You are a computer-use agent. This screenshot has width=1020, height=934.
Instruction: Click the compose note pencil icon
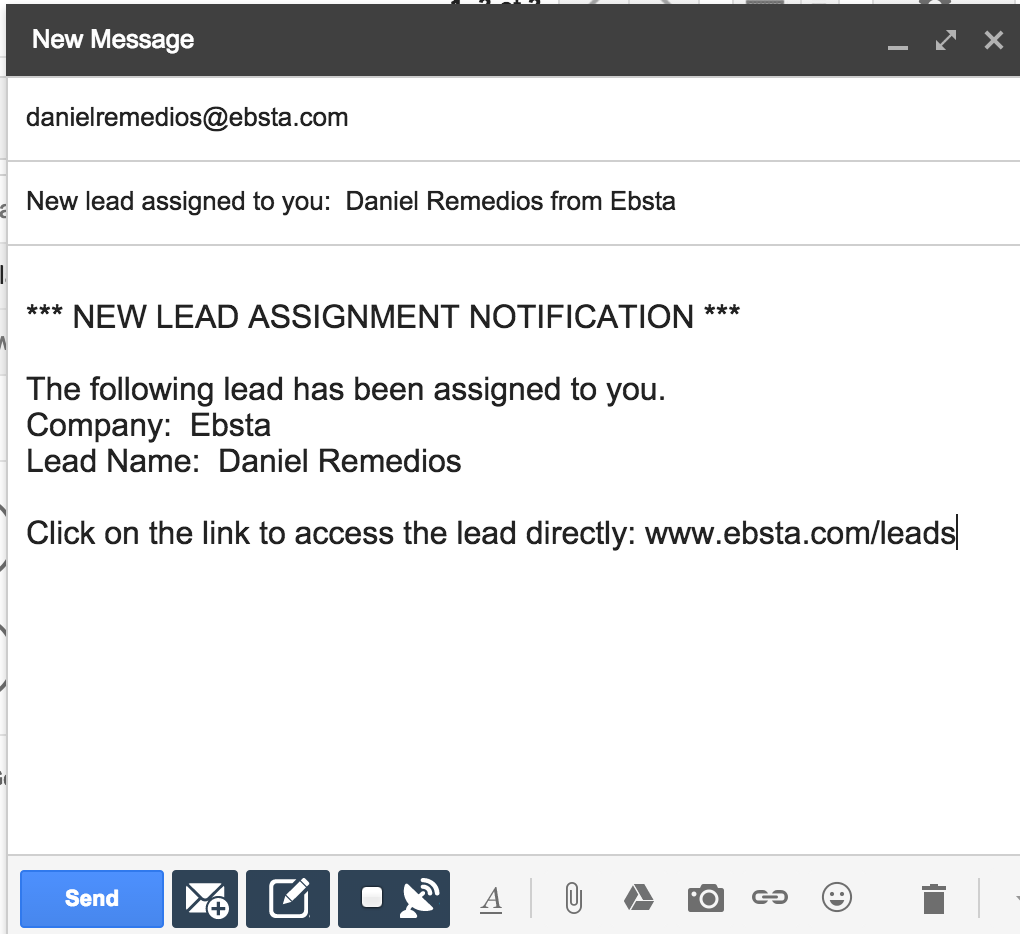coord(287,898)
